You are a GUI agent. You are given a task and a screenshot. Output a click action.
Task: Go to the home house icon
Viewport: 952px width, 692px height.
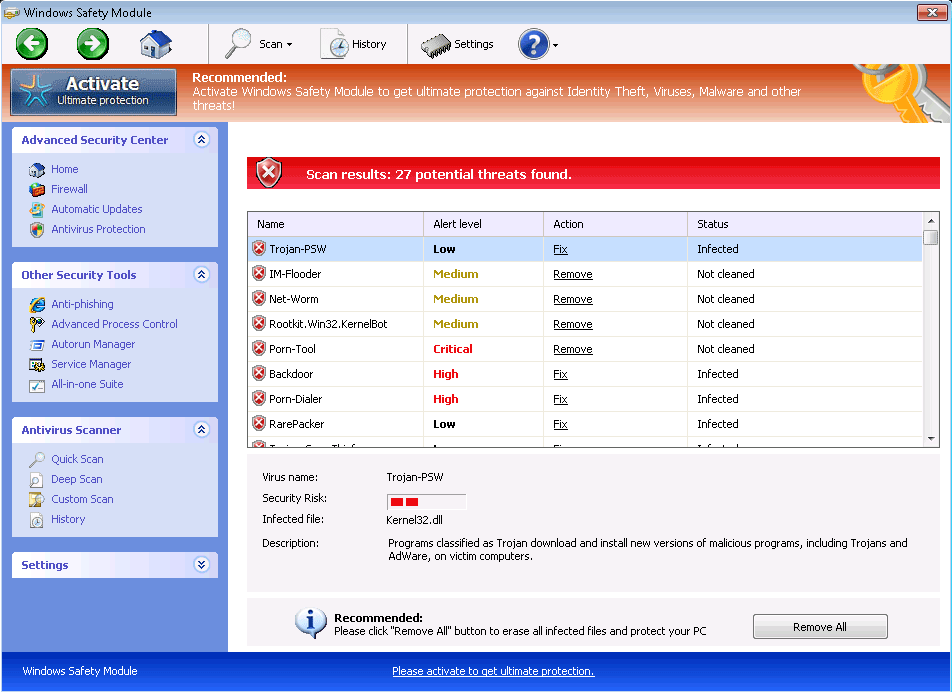[156, 44]
